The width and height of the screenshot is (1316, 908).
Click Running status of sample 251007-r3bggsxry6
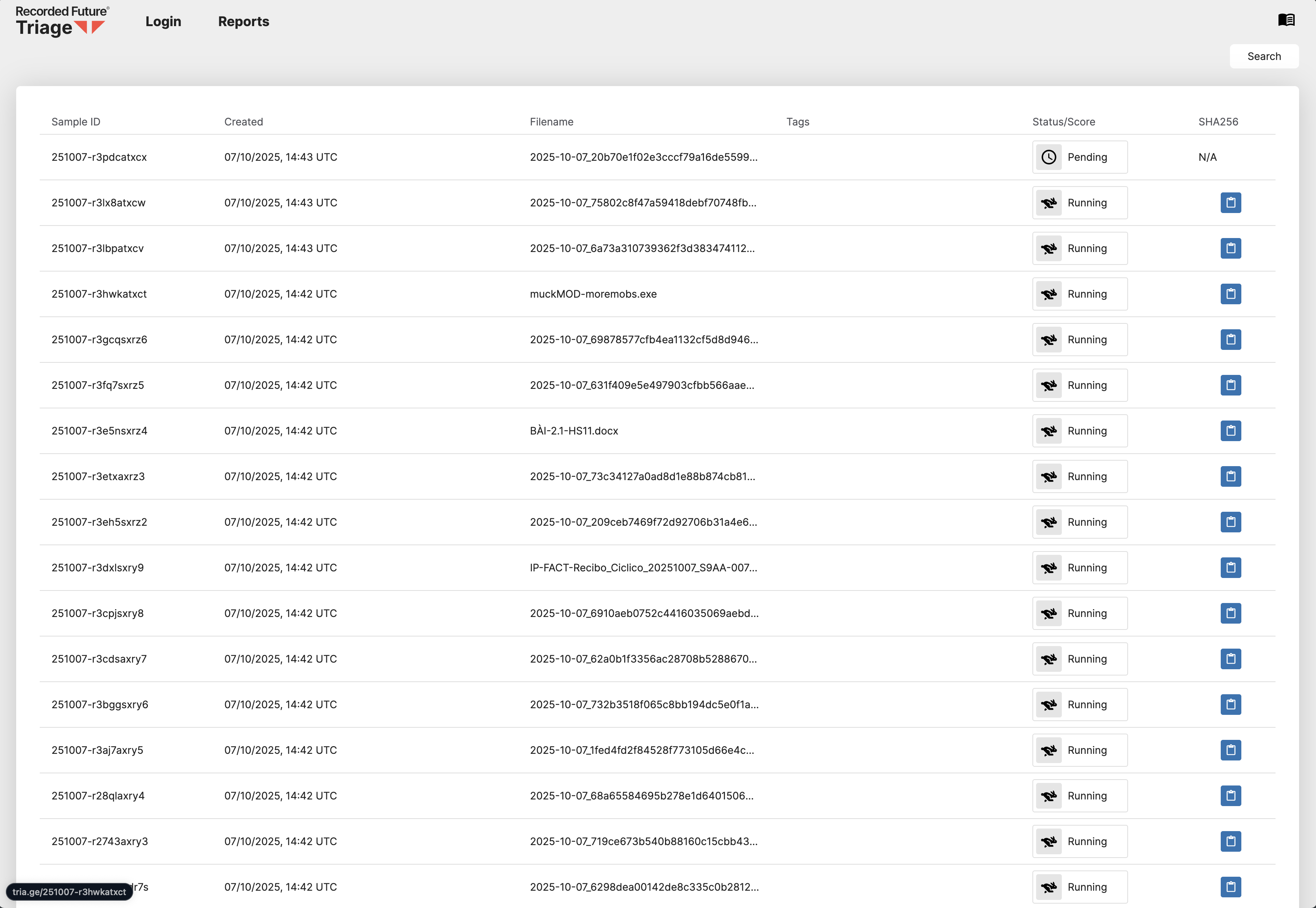coord(1087,704)
